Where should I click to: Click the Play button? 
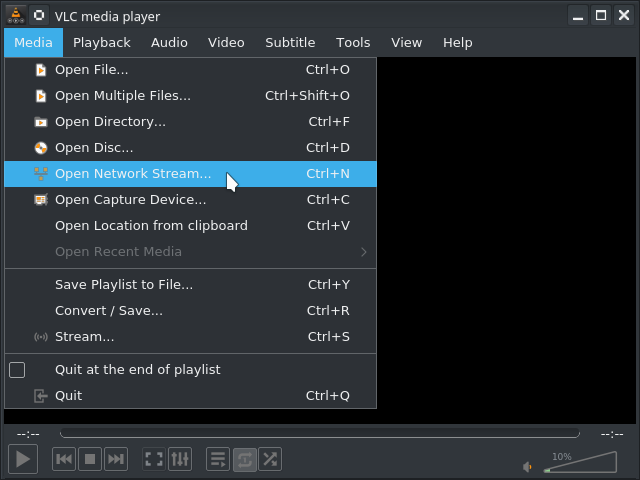tap(23, 459)
